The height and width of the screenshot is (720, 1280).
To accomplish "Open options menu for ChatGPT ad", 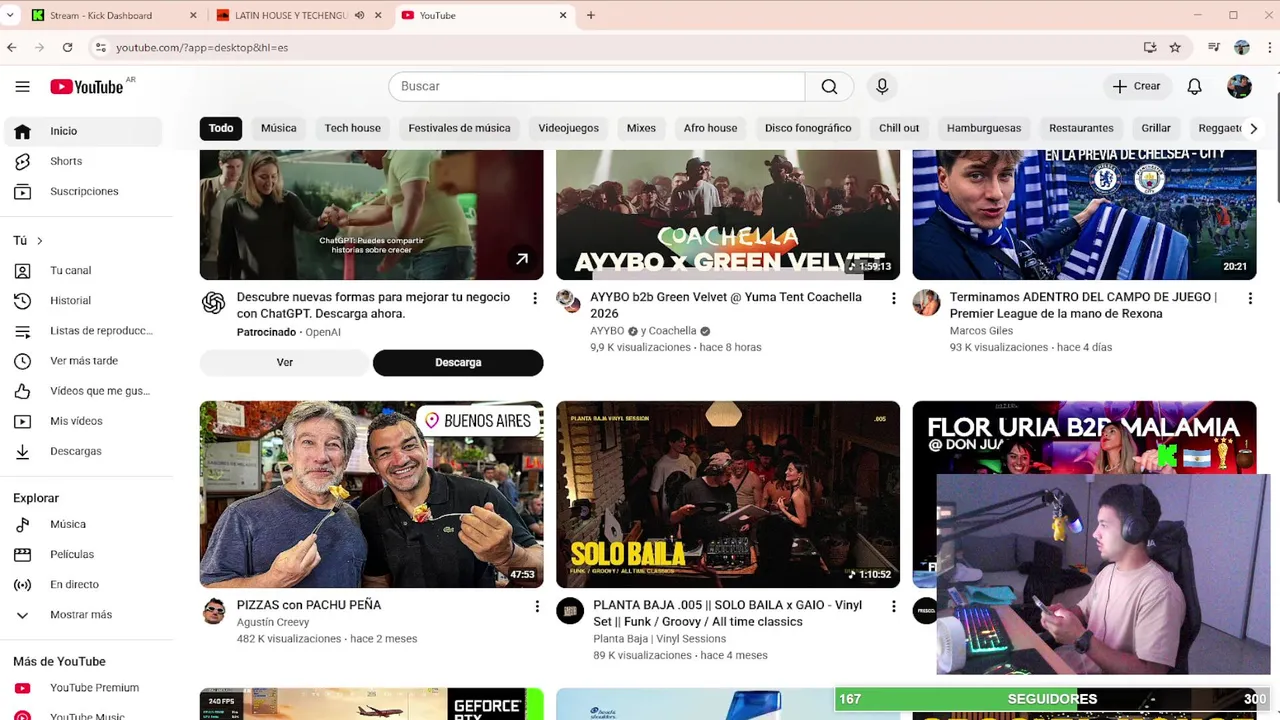I will coord(535,298).
